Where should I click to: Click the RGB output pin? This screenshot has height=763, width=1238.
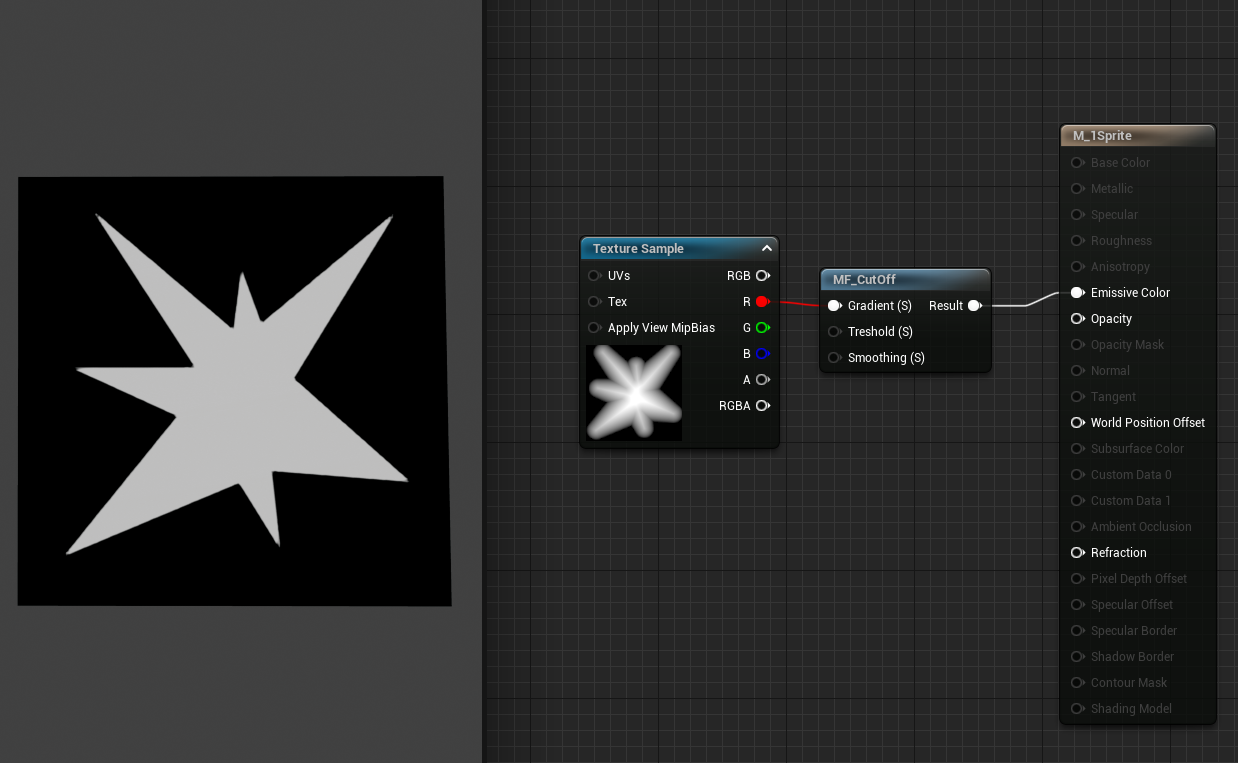tap(761, 275)
